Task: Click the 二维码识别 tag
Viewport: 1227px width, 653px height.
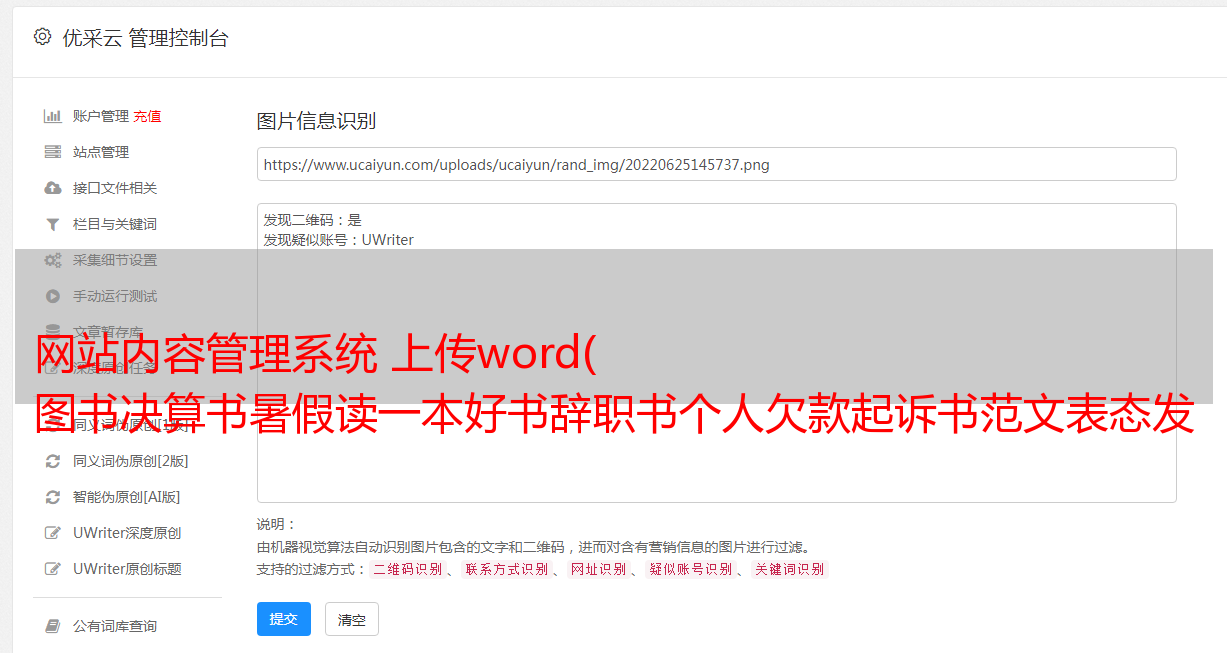Action: [407, 569]
